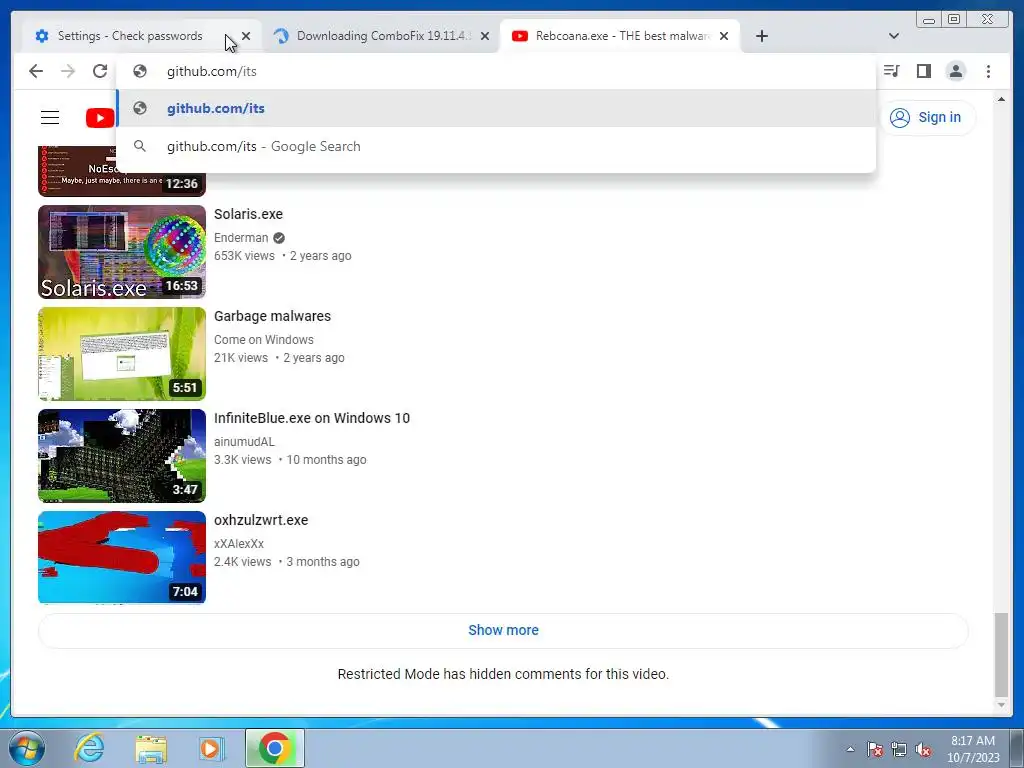Open InfiniteBlue.exe on Windows 10 title
Viewport: 1024px width, 768px height.
(312, 418)
